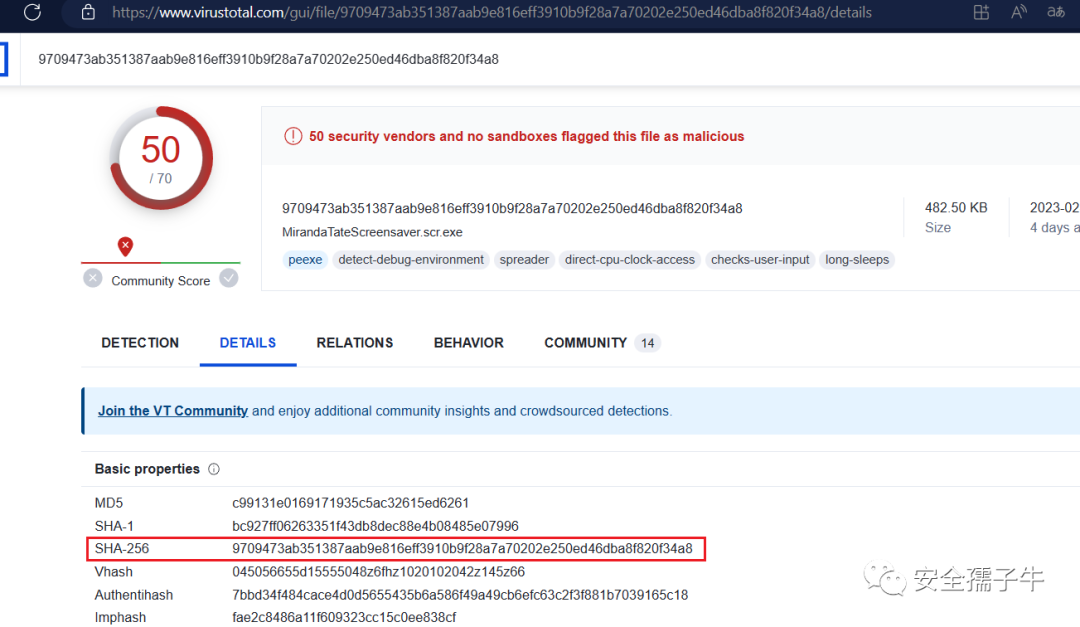Click the red Community Score pin marker
This screenshot has height=627, width=1080.
point(125,246)
